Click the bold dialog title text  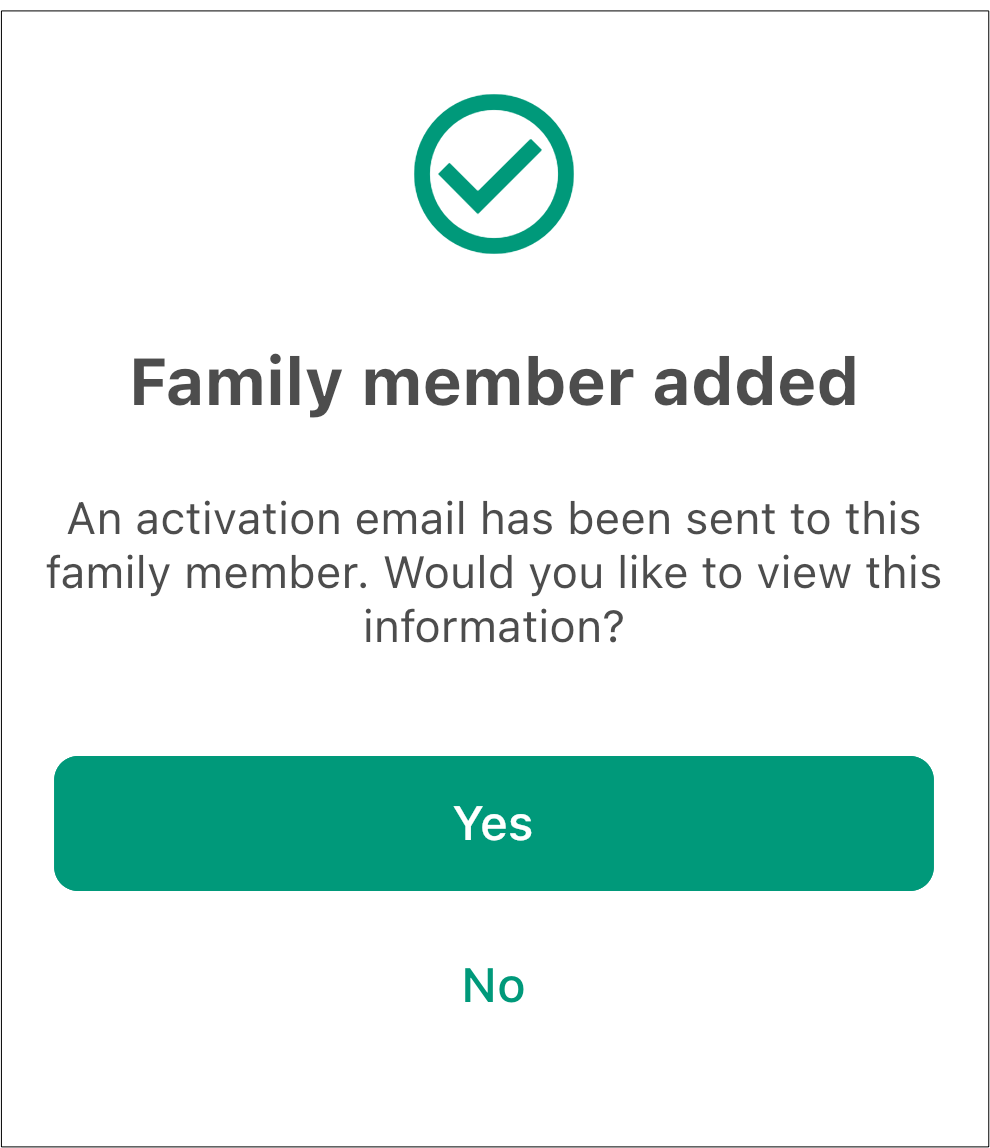click(x=494, y=382)
